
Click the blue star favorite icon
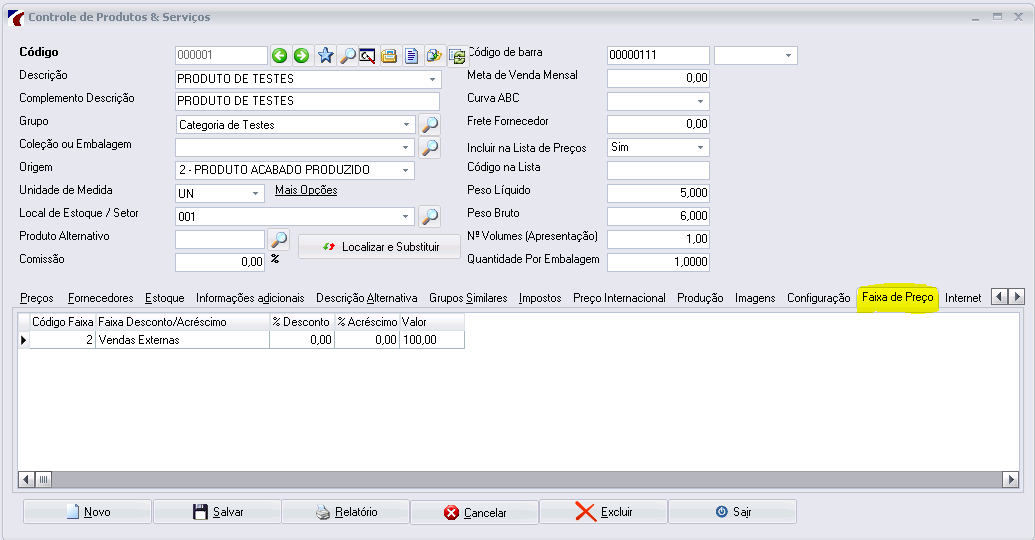point(325,55)
